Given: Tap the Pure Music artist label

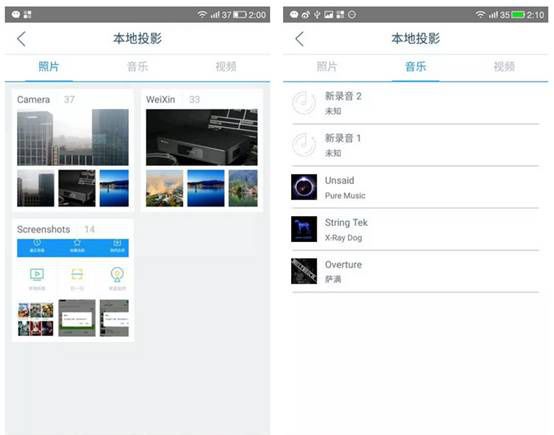Looking at the screenshot, I should [x=345, y=195].
